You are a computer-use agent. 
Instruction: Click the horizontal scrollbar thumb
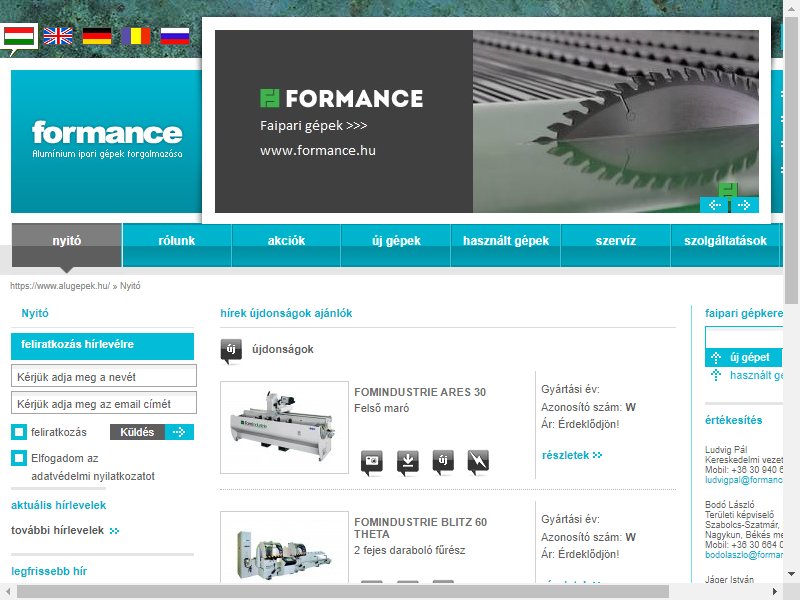point(343,592)
